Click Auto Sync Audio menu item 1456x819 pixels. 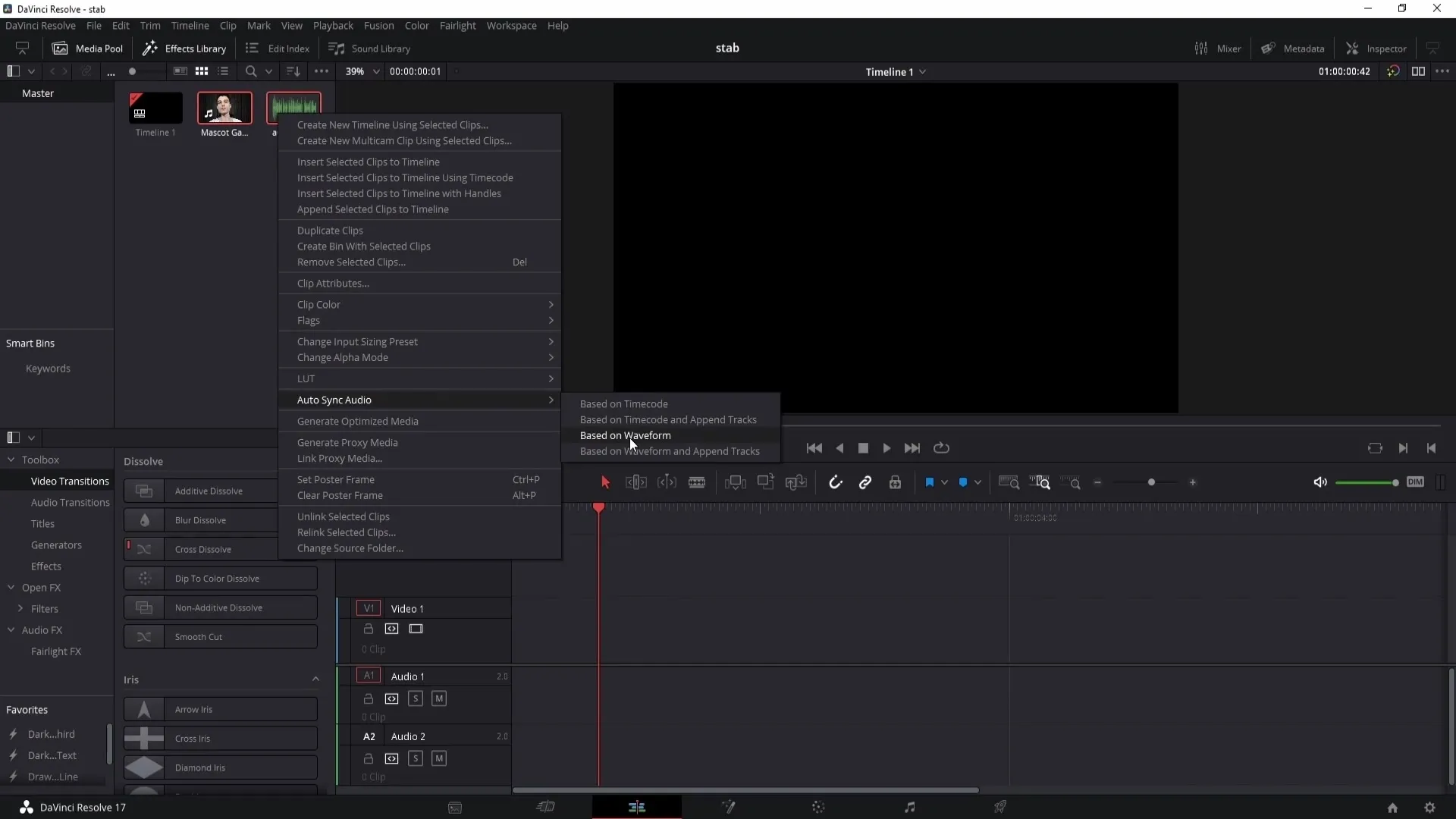[x=335, y=399]
